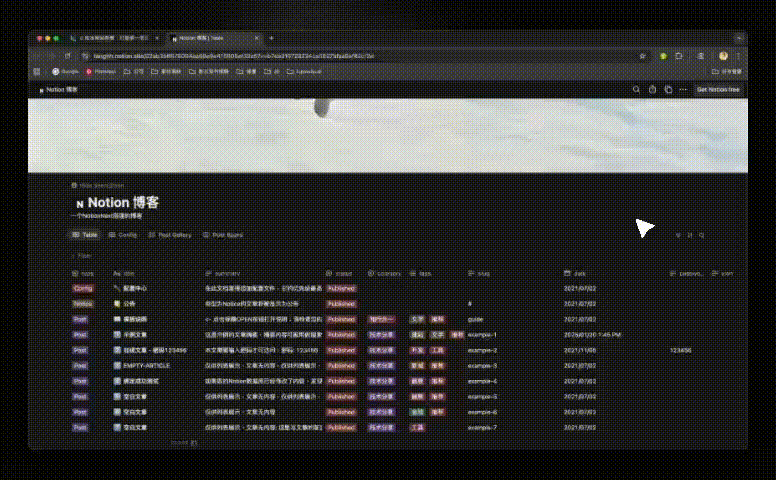Click the icon right of the Notion top bar search

652,90
